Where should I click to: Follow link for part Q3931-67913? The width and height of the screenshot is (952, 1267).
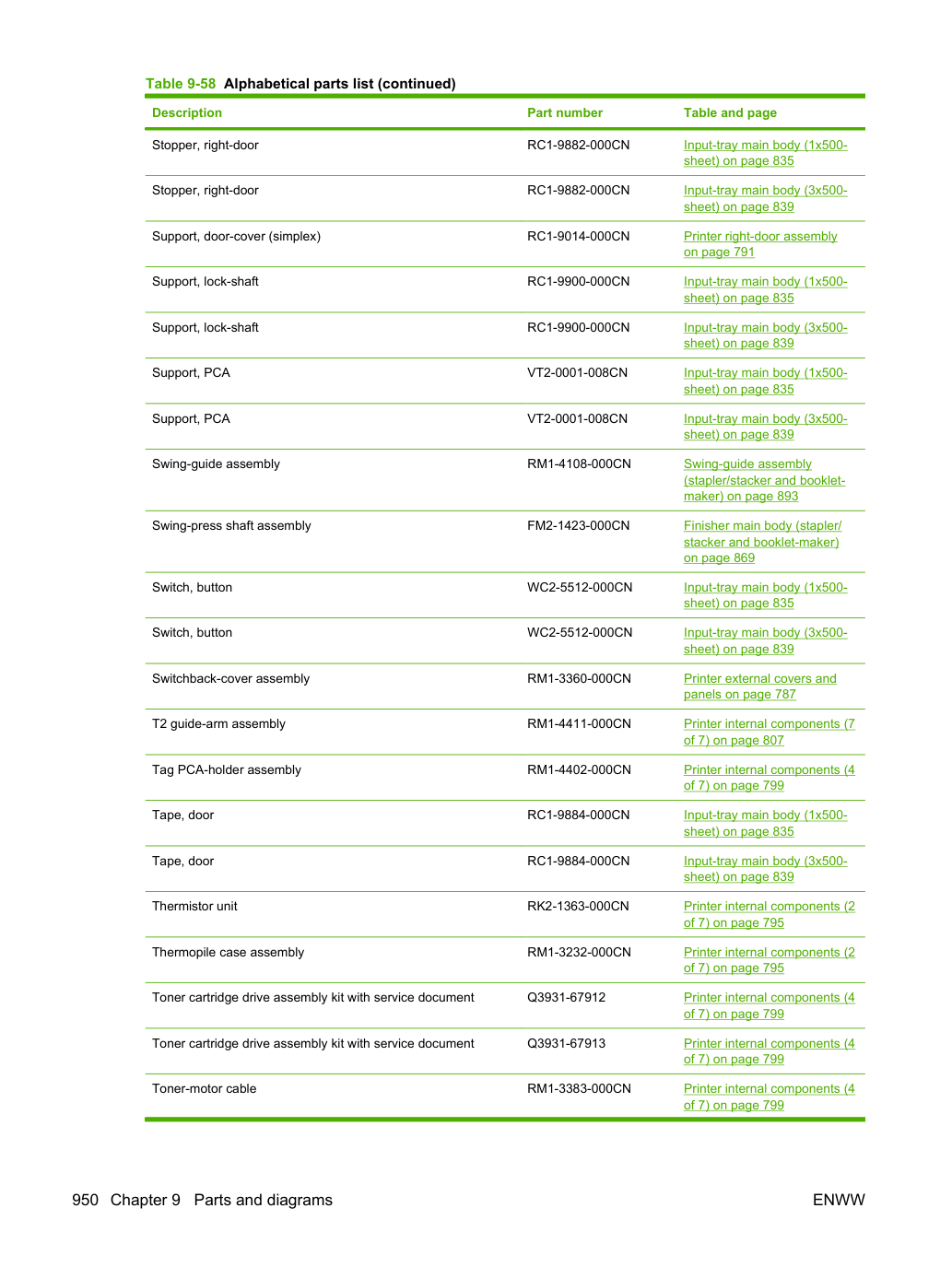[x=770, y=1051]
